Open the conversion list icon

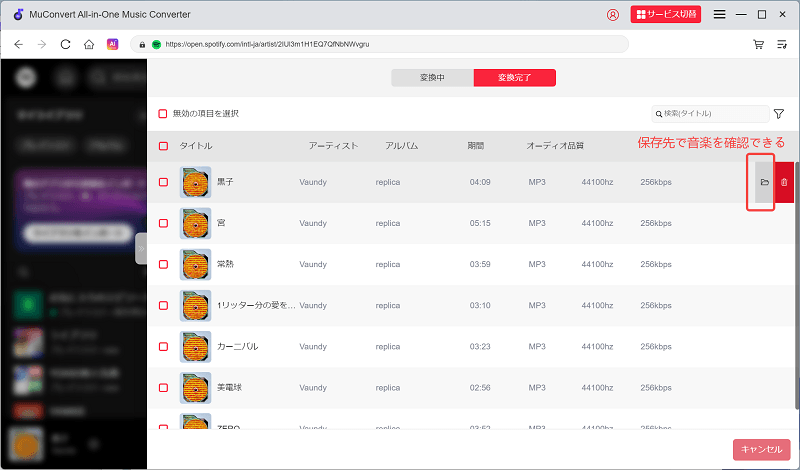(782, 44)
